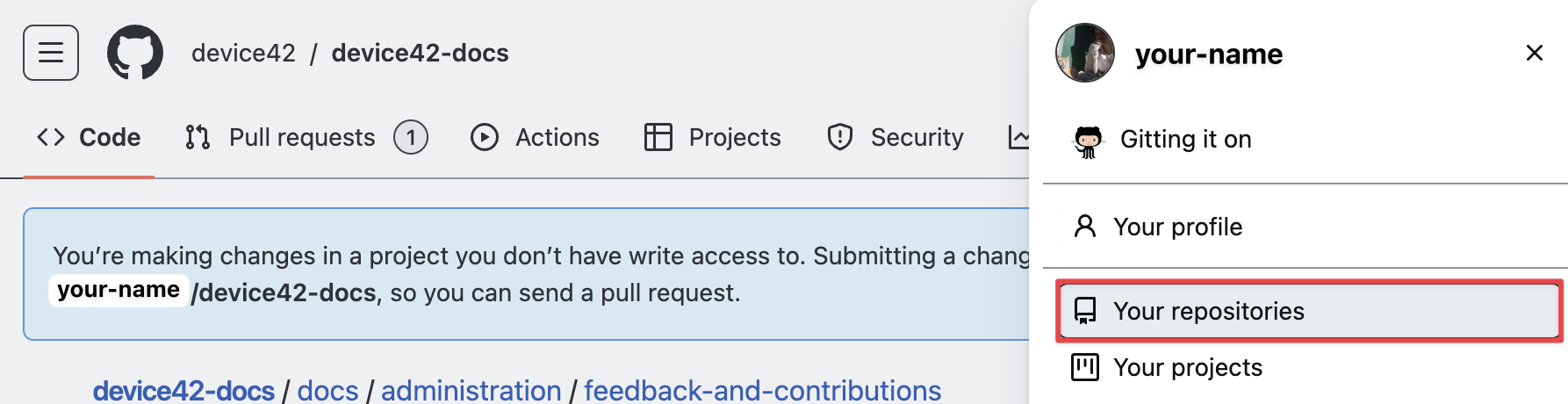
Task: Open the hamburger navigation menu
Action: pyautogui.click(x=51, y=53)
